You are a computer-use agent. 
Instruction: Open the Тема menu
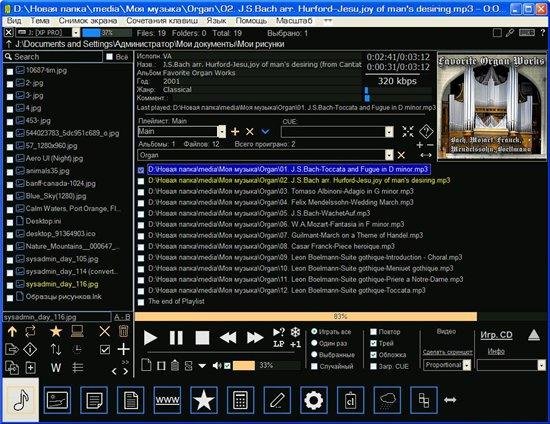pos(40,21)
